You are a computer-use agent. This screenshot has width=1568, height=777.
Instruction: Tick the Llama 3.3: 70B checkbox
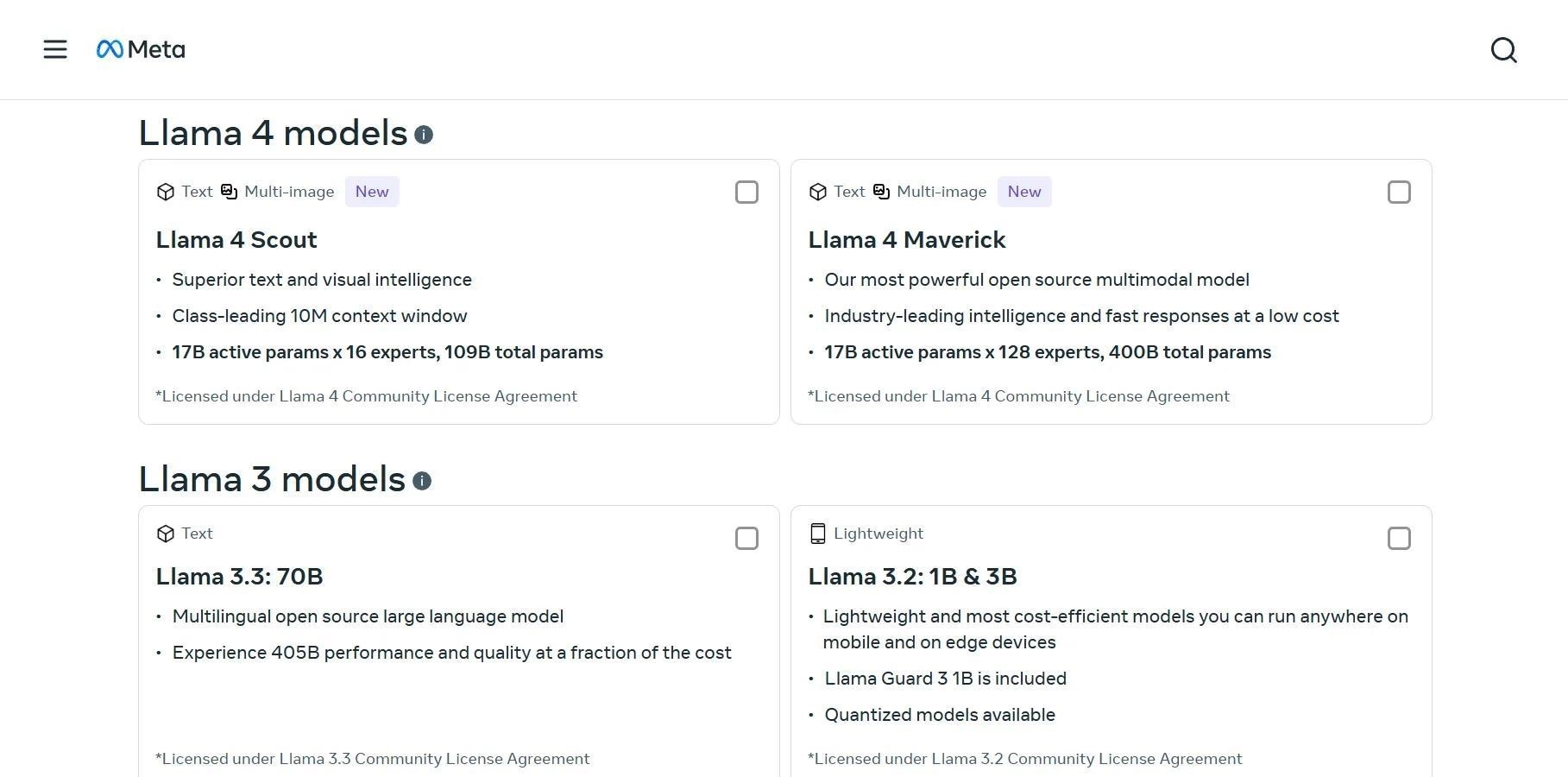(x=746, y=538)
